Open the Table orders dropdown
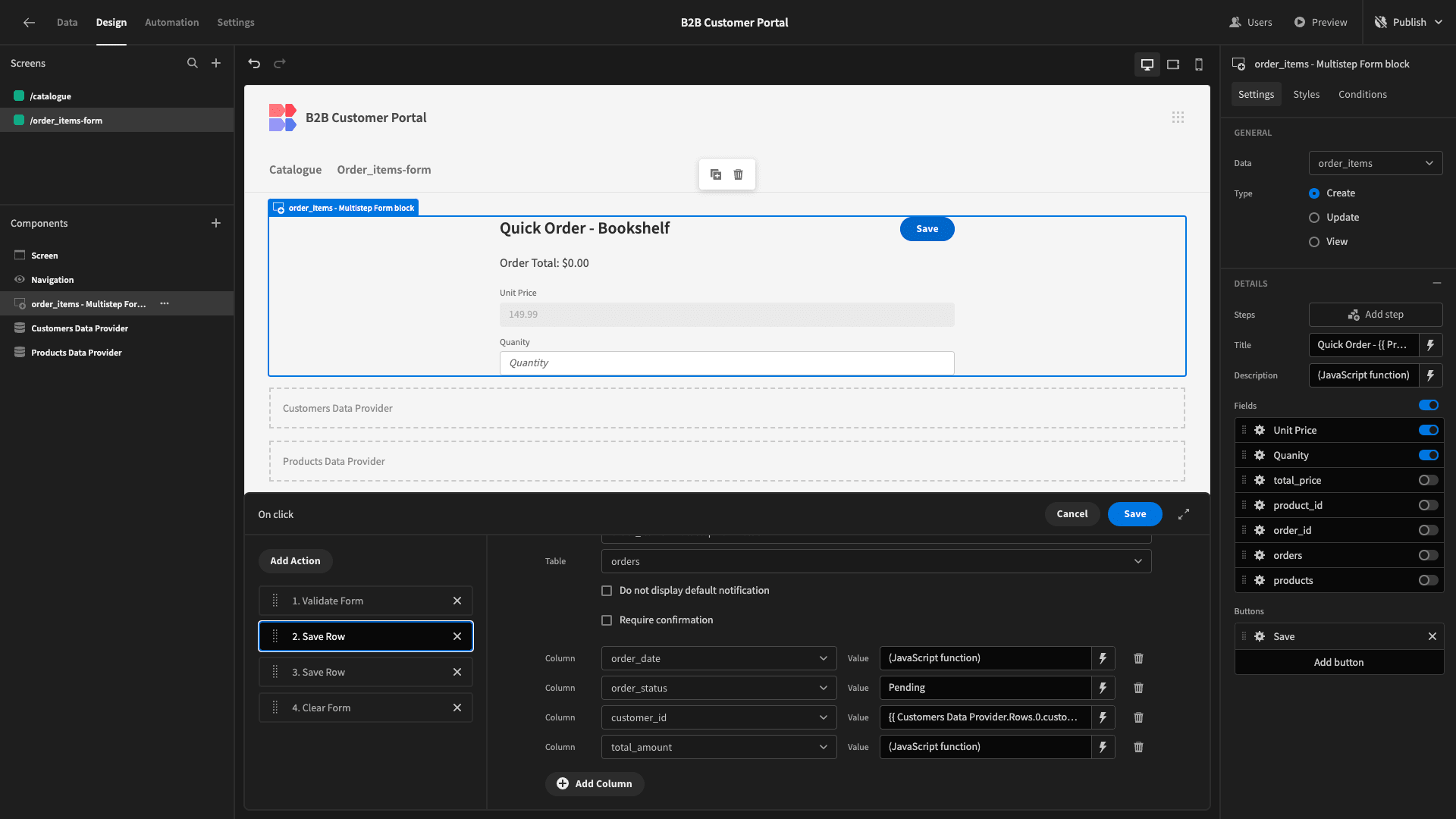Viewport: 1456px width, 819px height. tap(876, 561)
